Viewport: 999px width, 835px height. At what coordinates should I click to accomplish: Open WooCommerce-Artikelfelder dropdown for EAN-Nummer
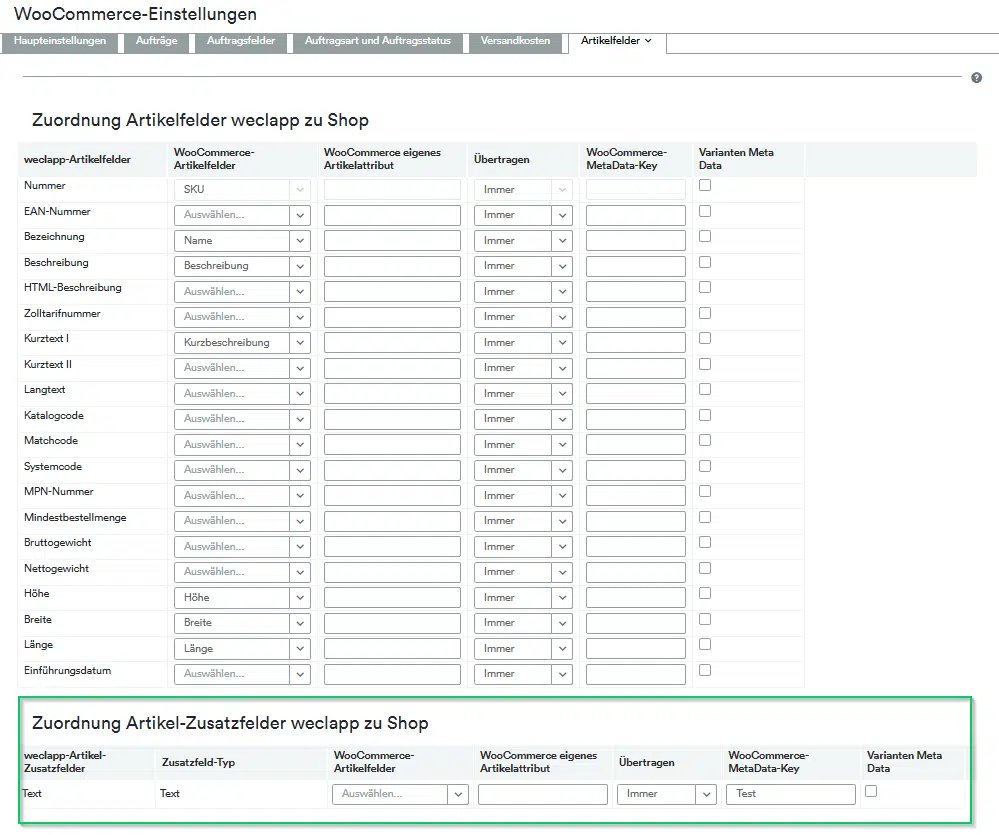point(242,215)
